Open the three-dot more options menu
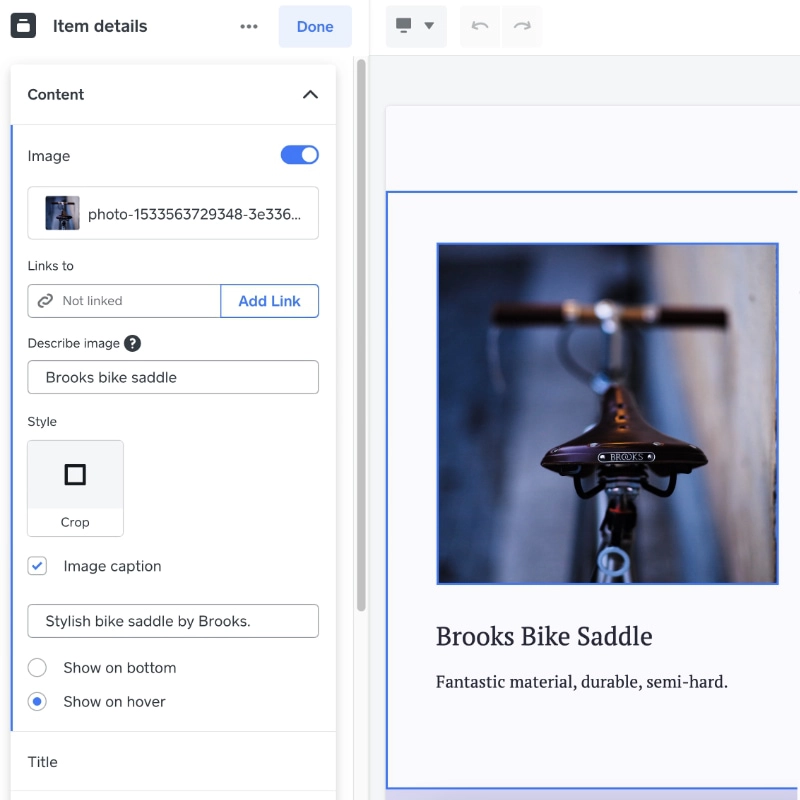 click(x=248, y=27)
